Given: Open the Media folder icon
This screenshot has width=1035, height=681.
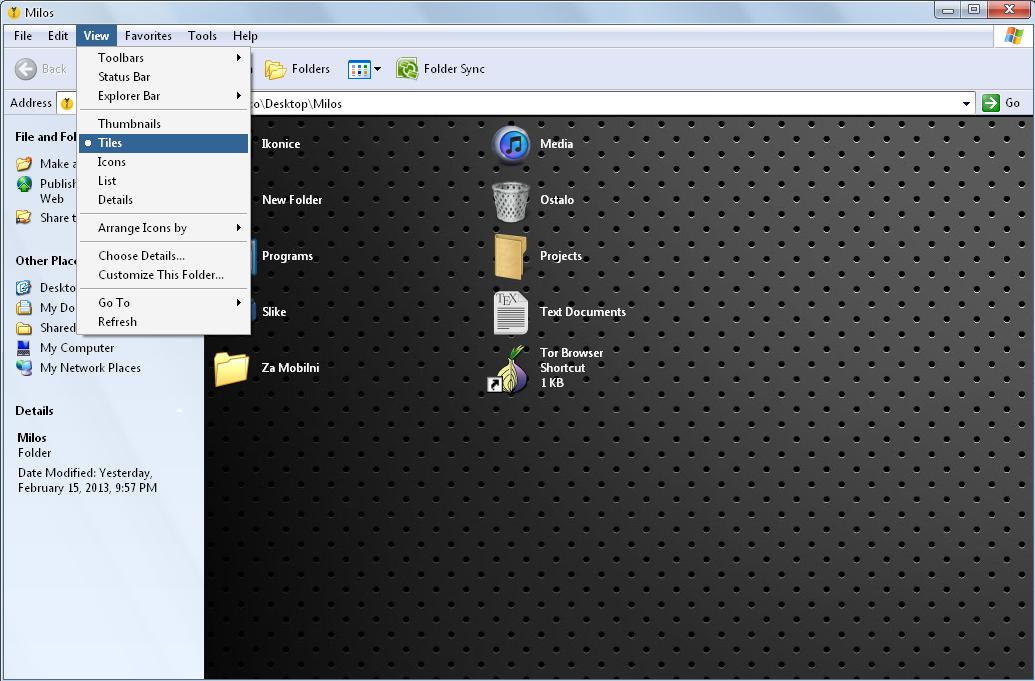Looking at the screenshot, I should (x=511, y=145).
